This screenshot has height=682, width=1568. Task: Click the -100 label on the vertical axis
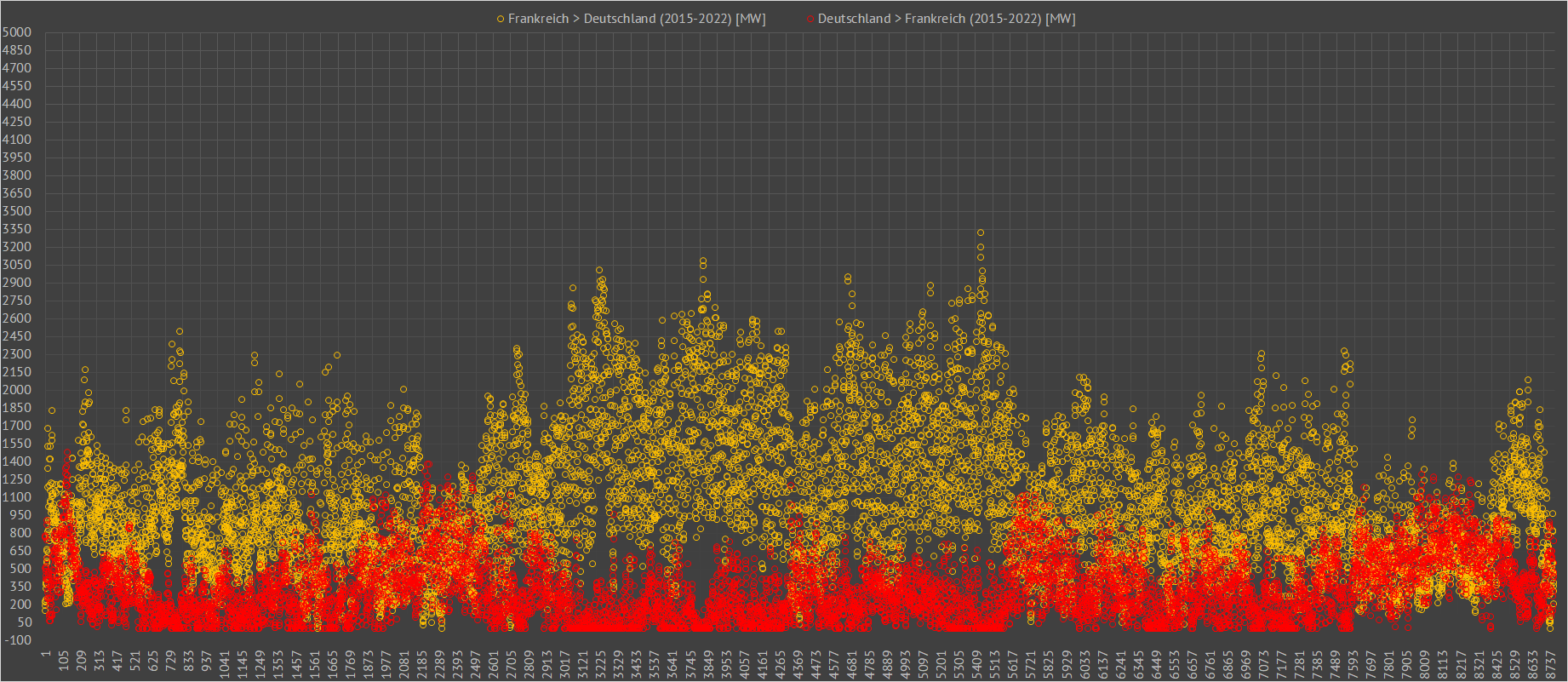coord(17,640)
